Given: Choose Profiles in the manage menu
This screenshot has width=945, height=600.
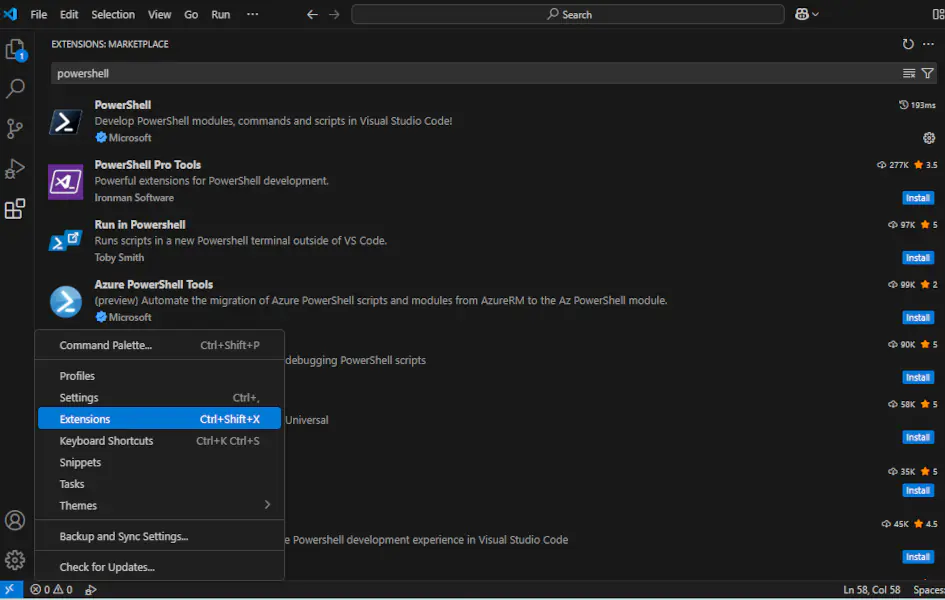Looking at the screenshot, I should 160,376.
